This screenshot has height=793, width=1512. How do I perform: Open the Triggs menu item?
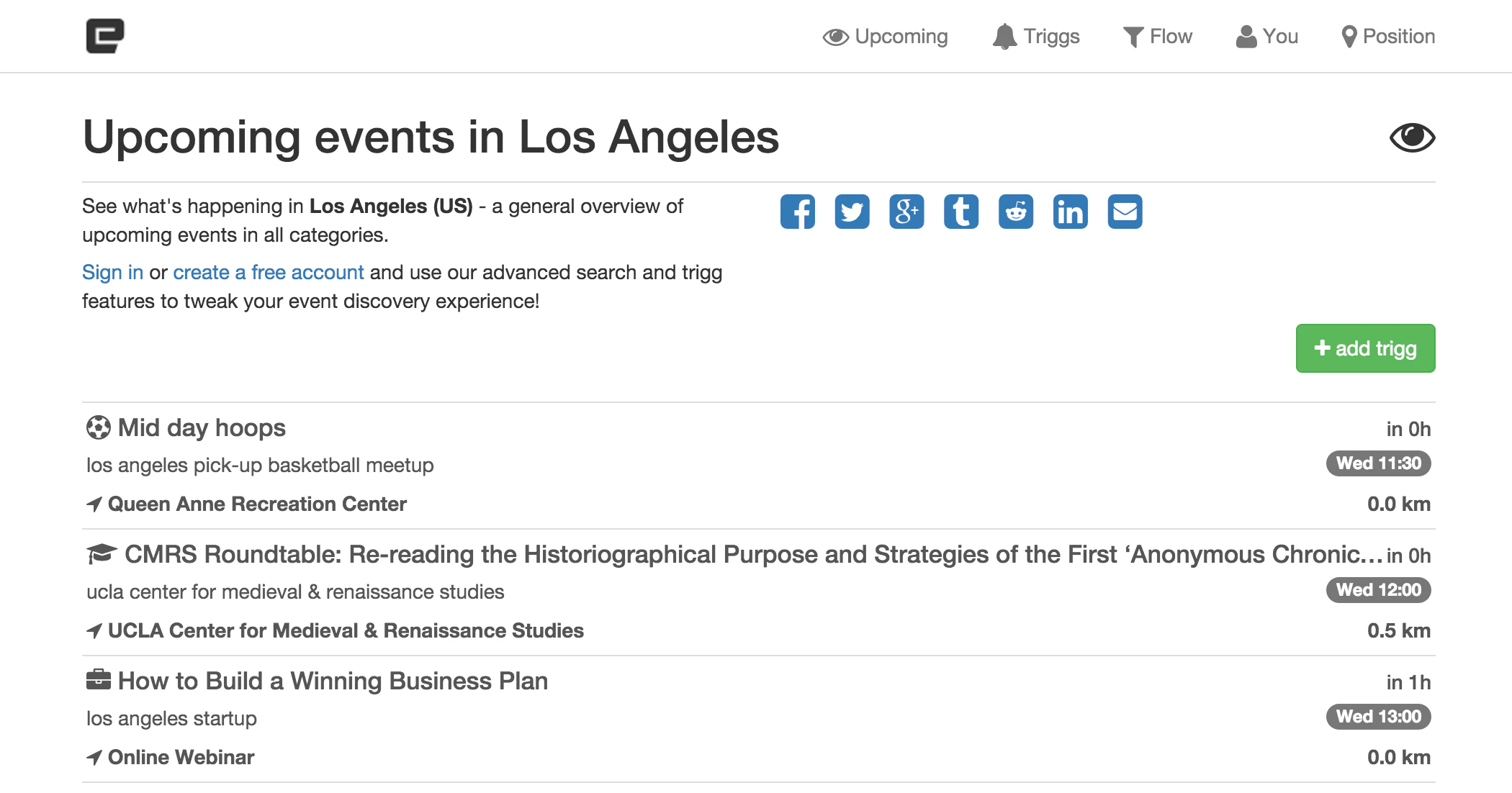coord(1036,37)
